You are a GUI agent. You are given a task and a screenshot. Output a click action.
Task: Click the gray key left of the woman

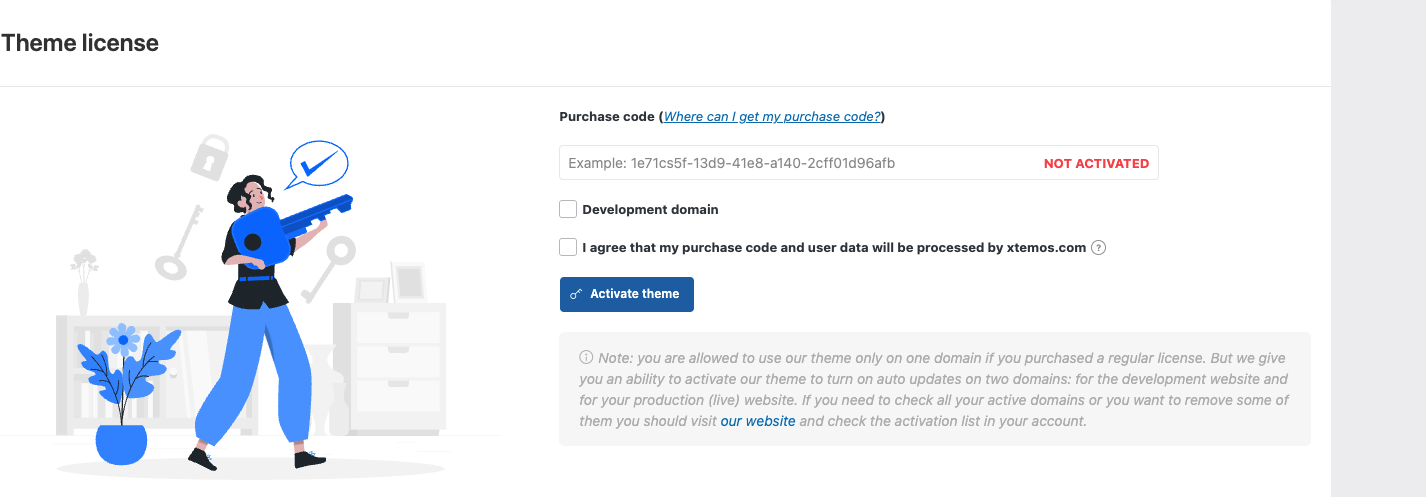pyautogui.click(x=178, y=242)
